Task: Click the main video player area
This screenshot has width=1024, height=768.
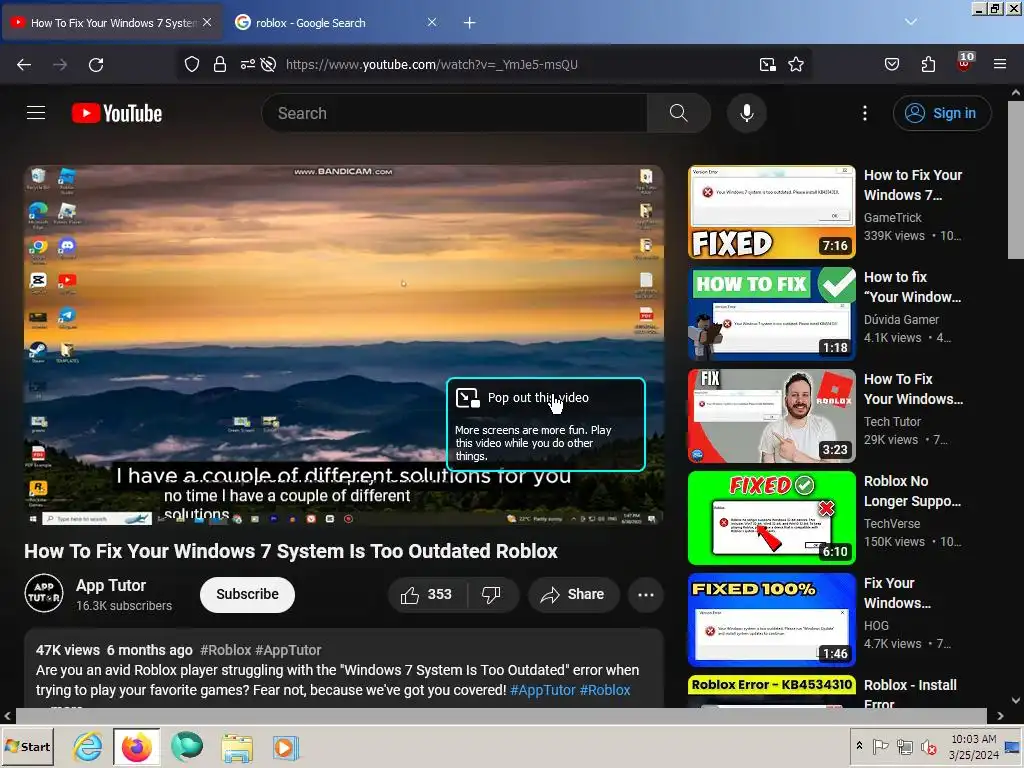Action: point(344,345)
